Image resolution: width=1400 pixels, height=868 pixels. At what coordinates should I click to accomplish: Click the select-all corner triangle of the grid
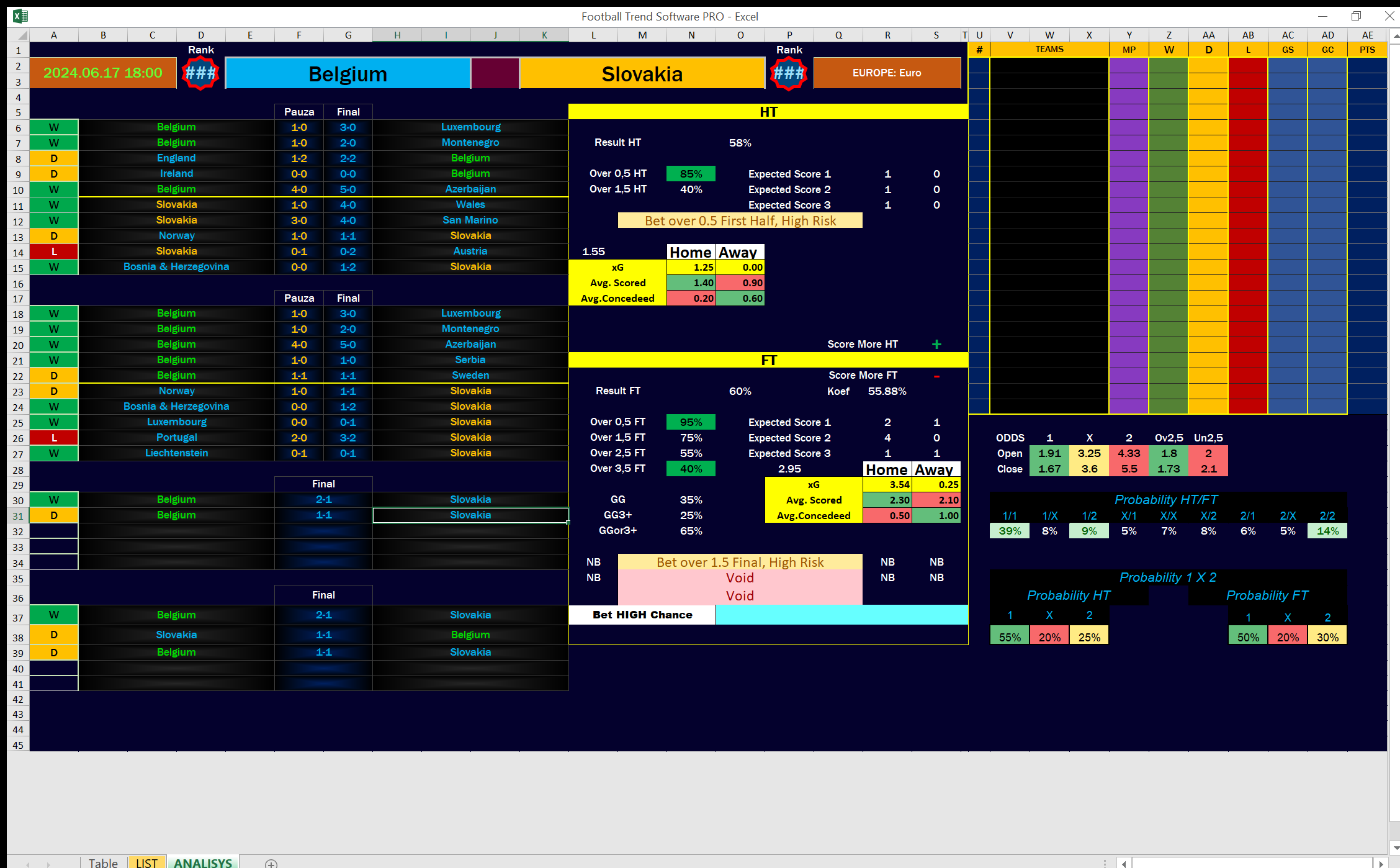(22, 35)
